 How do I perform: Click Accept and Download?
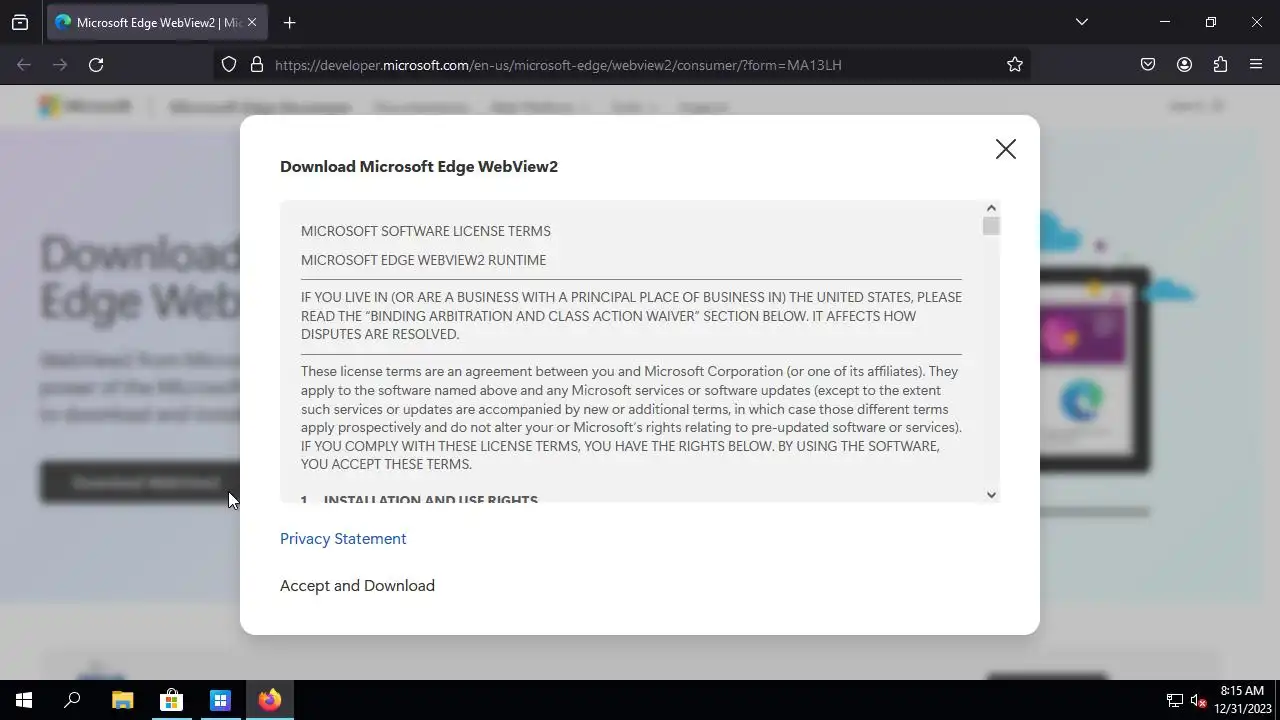[357, 586]
